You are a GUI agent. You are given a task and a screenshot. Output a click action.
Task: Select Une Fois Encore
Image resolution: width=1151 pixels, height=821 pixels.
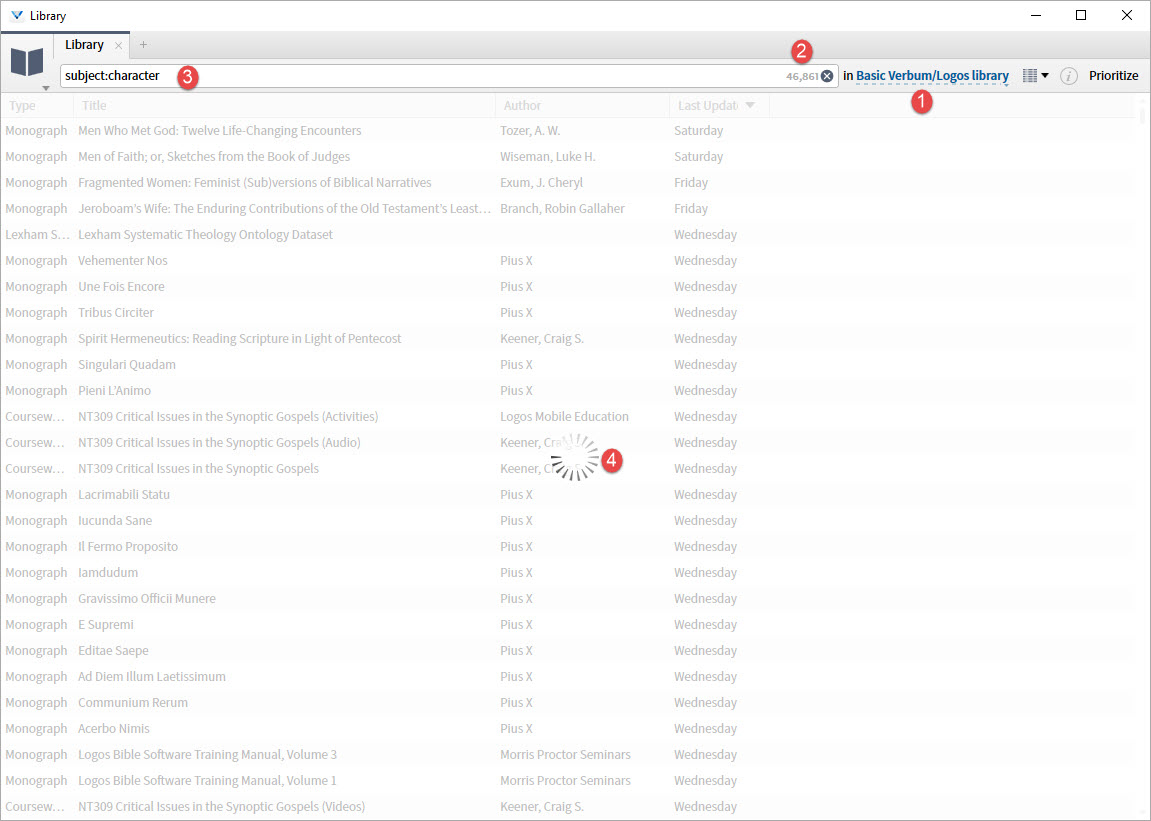(121, 286)
